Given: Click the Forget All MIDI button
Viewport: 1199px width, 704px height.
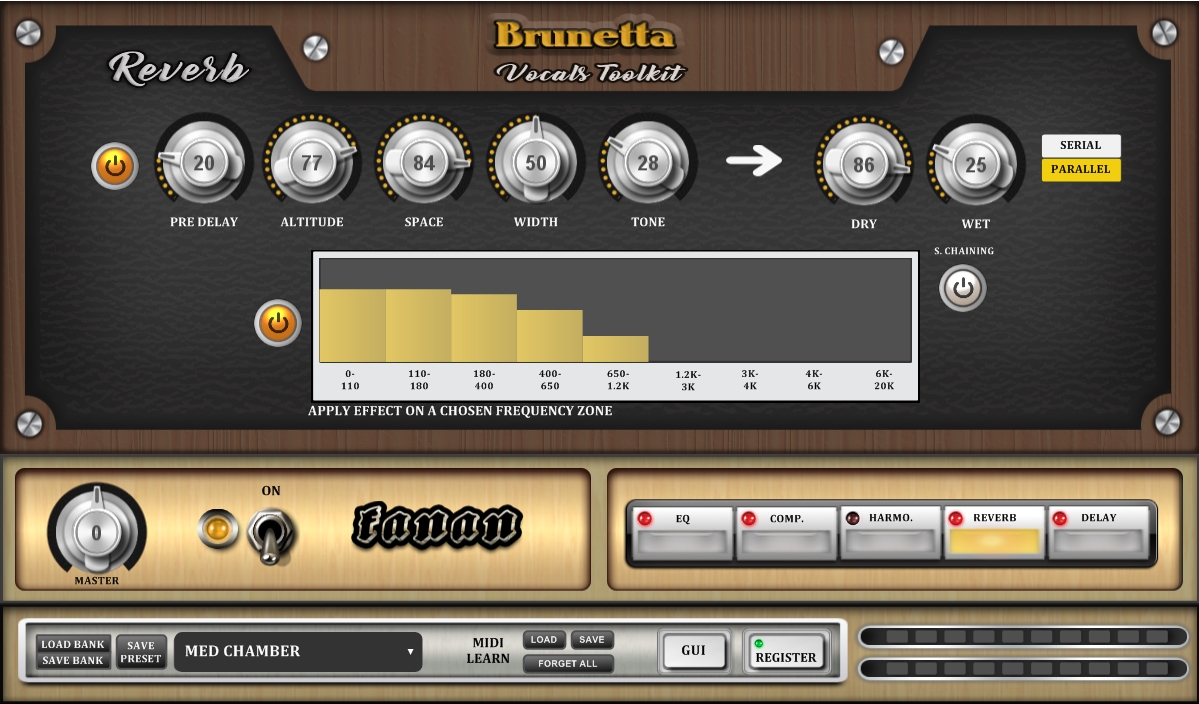Looking at the screenshot, I should tap(567, 664).
